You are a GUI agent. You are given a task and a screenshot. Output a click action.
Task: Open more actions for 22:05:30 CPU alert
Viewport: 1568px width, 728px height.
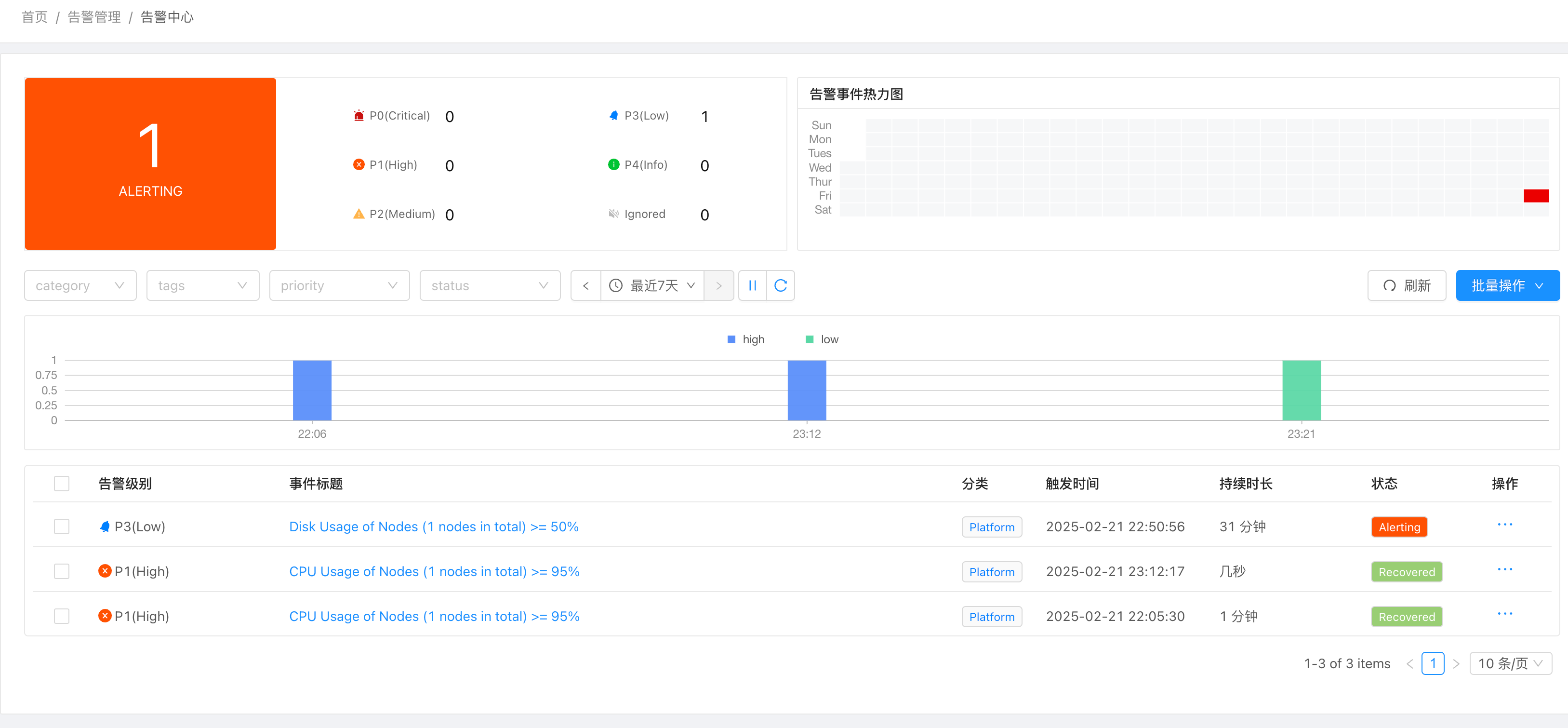pyautogui.click(x=1505, y=614)
